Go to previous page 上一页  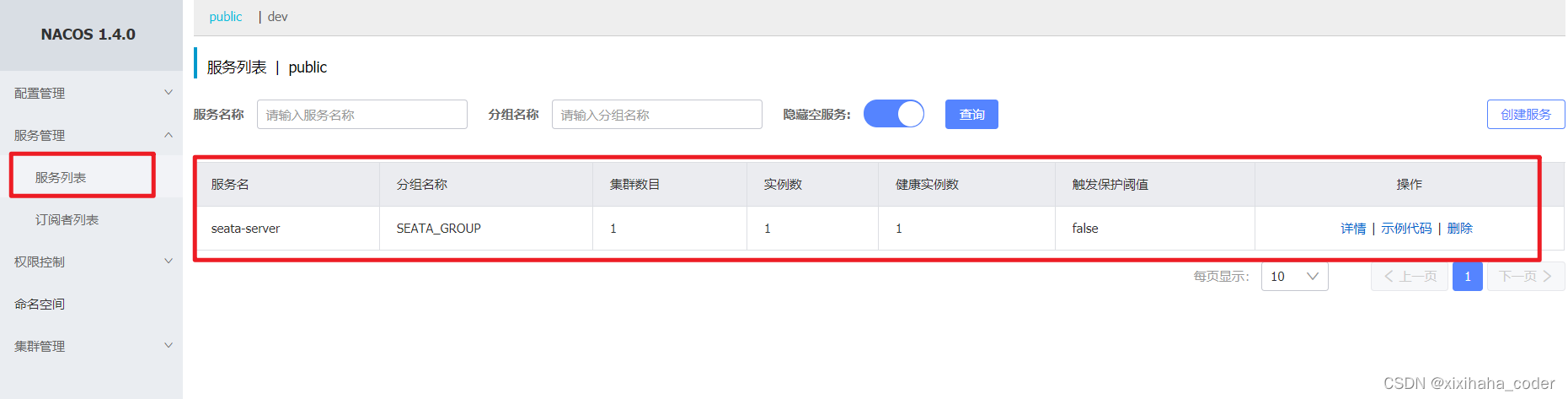coord(1410,277)
